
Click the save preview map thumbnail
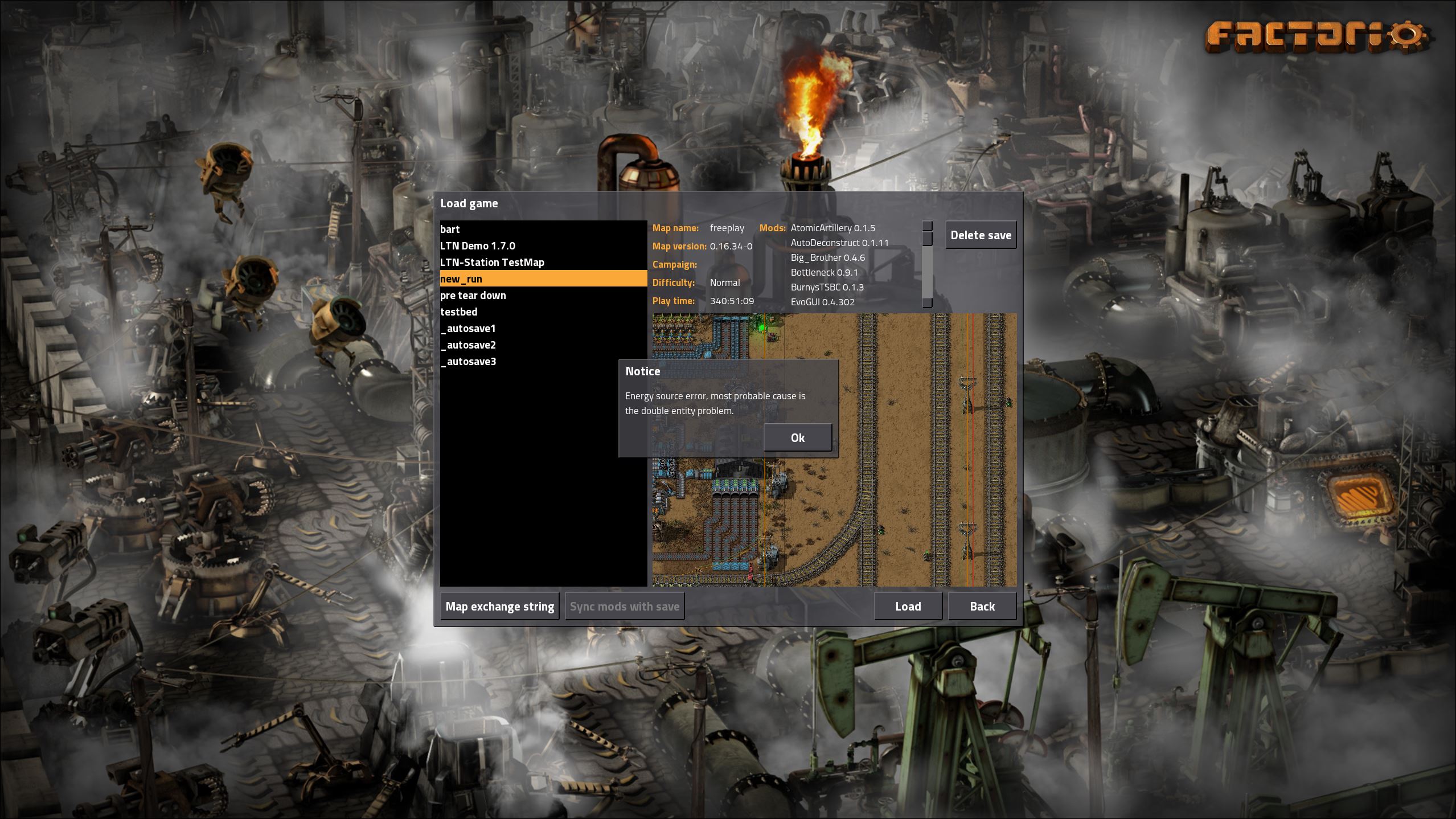tap(834, 449)
